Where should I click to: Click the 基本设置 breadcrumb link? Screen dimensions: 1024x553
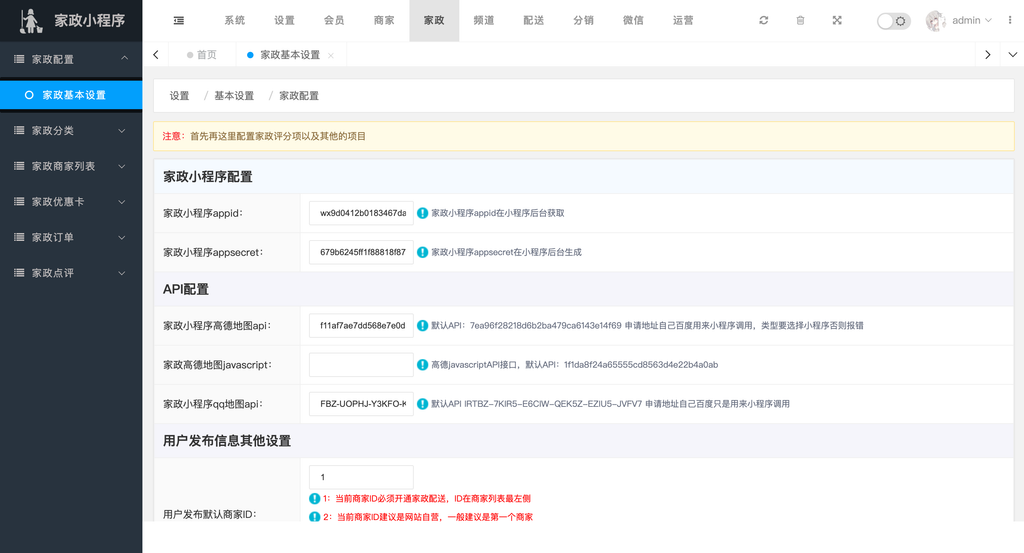234,96
